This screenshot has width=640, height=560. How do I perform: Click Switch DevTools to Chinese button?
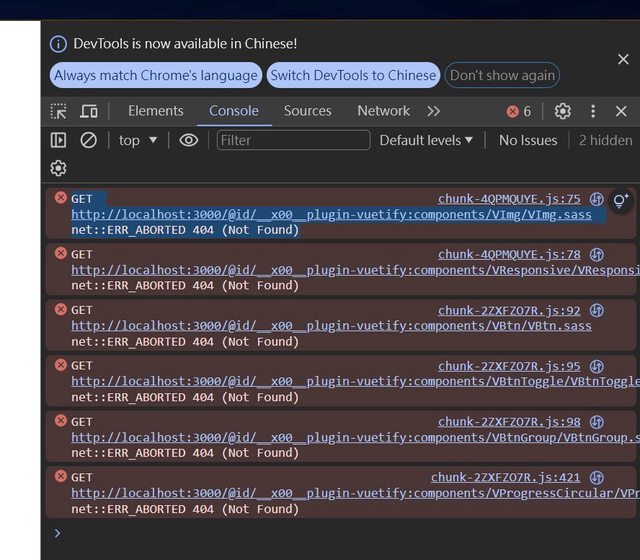point(353,75)
